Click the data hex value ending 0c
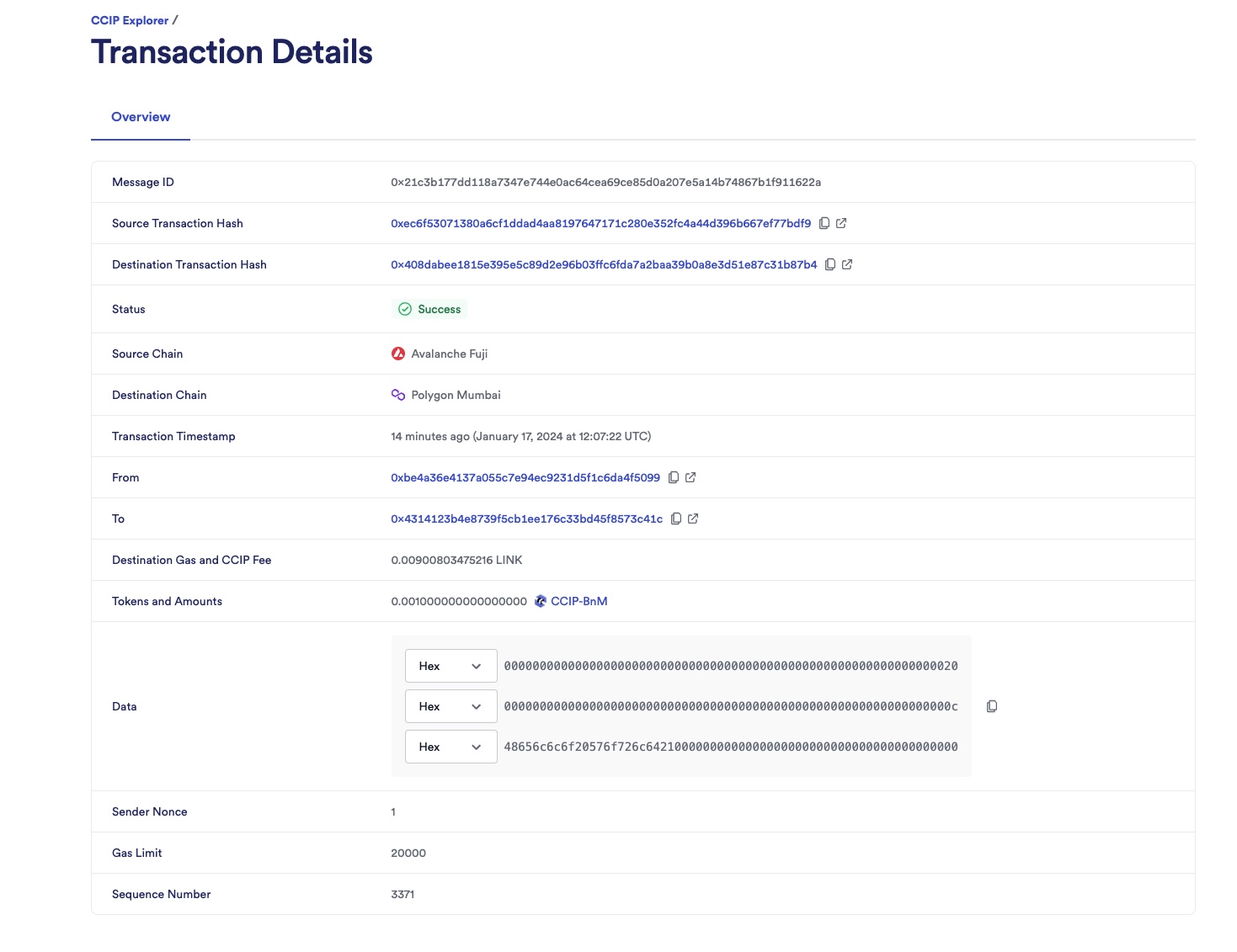Image resolution: width=1237 pixels, height=952 pixels. pos(731,706)
